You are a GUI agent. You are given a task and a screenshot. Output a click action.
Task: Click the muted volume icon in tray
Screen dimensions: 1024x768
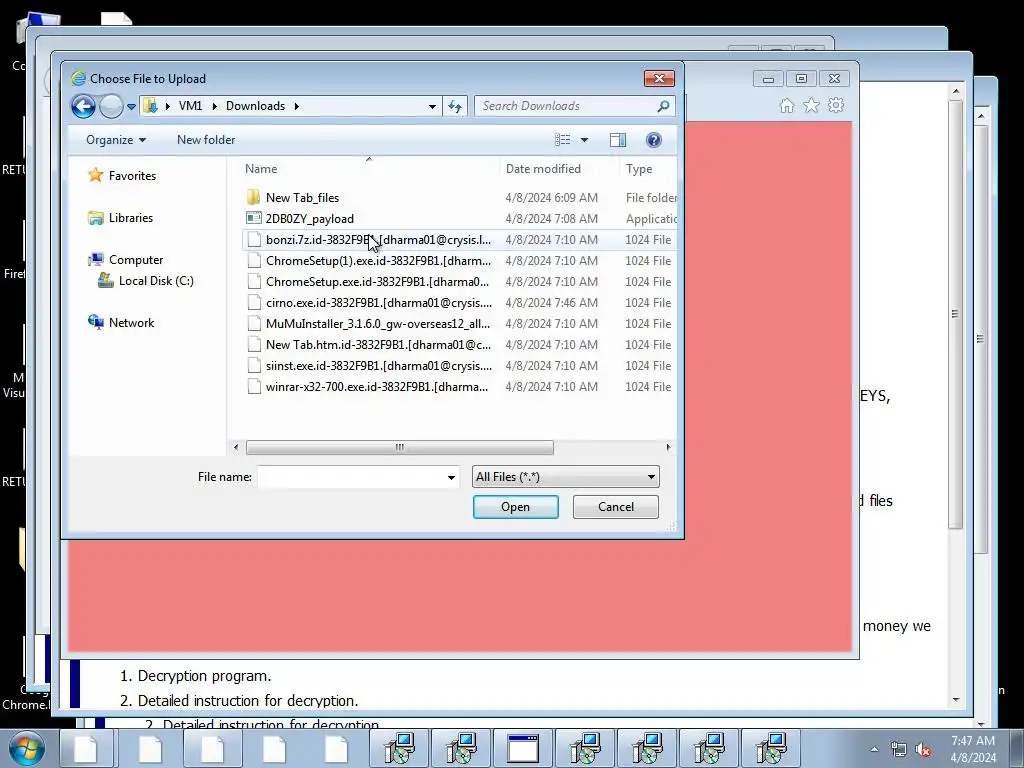click(x=923, y=749)
